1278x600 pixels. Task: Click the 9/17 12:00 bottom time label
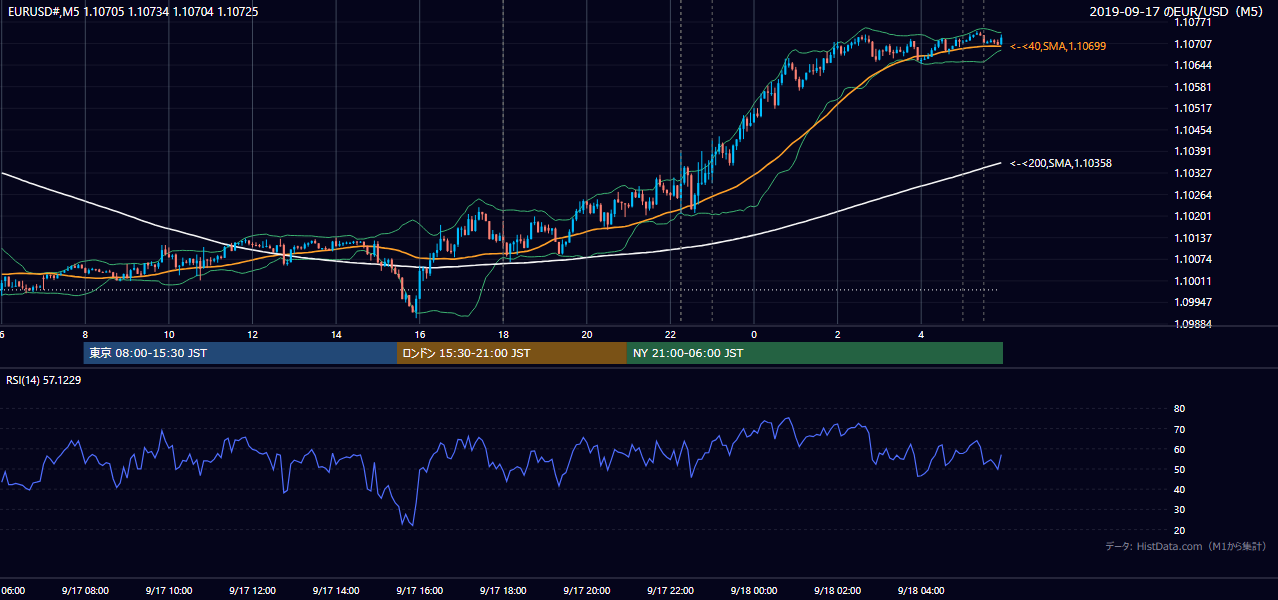pyautogui.click(x=252, y=591)
